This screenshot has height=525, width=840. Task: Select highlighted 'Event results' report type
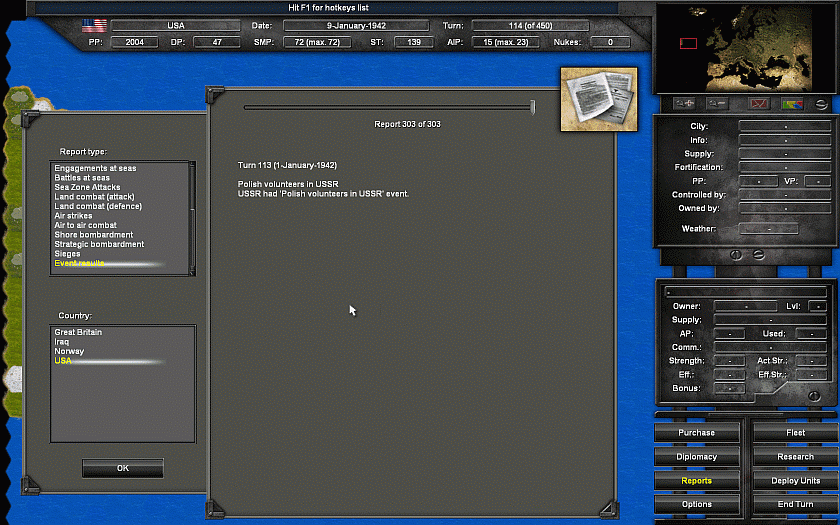(x=79, y=263)
